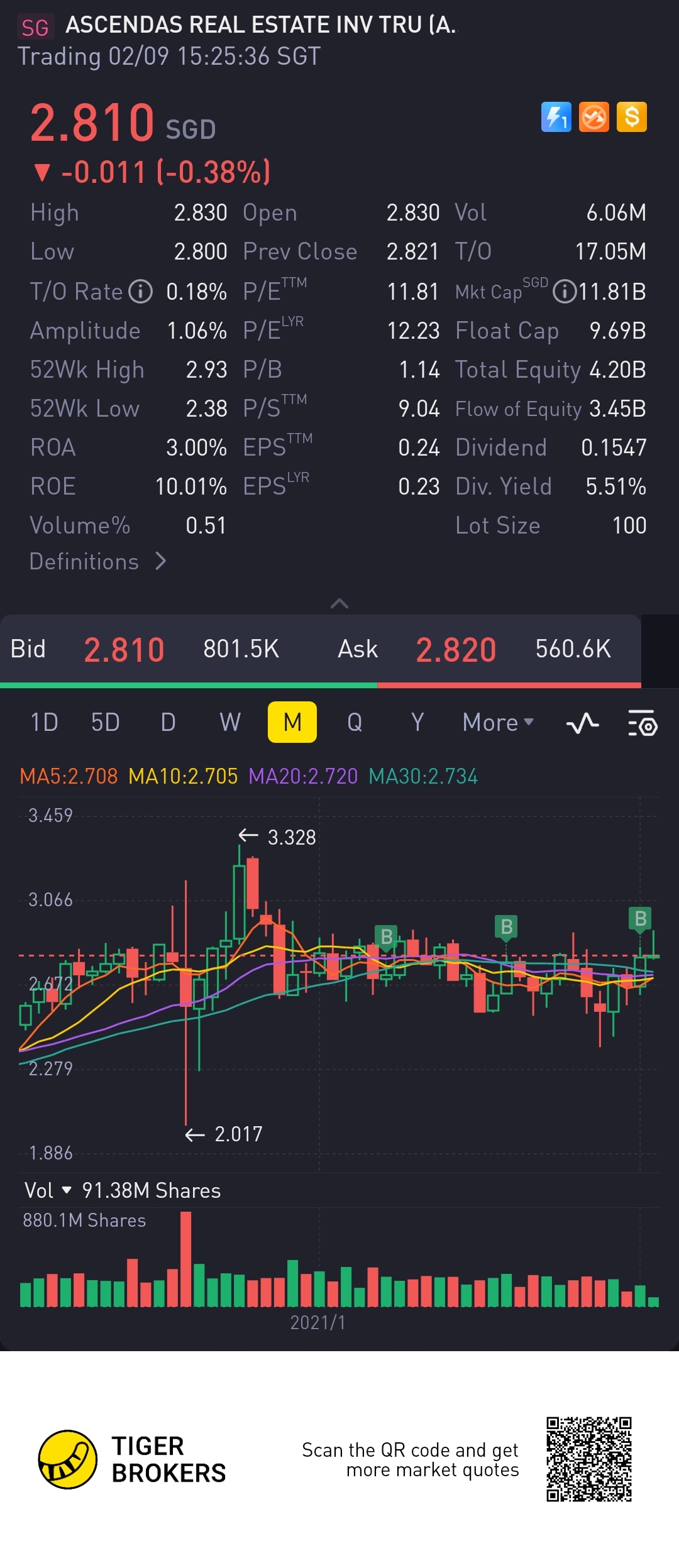The image size is (679, 1568).
Task: Select the Q quarterly chart tab
Action: (x=355, y=723)
